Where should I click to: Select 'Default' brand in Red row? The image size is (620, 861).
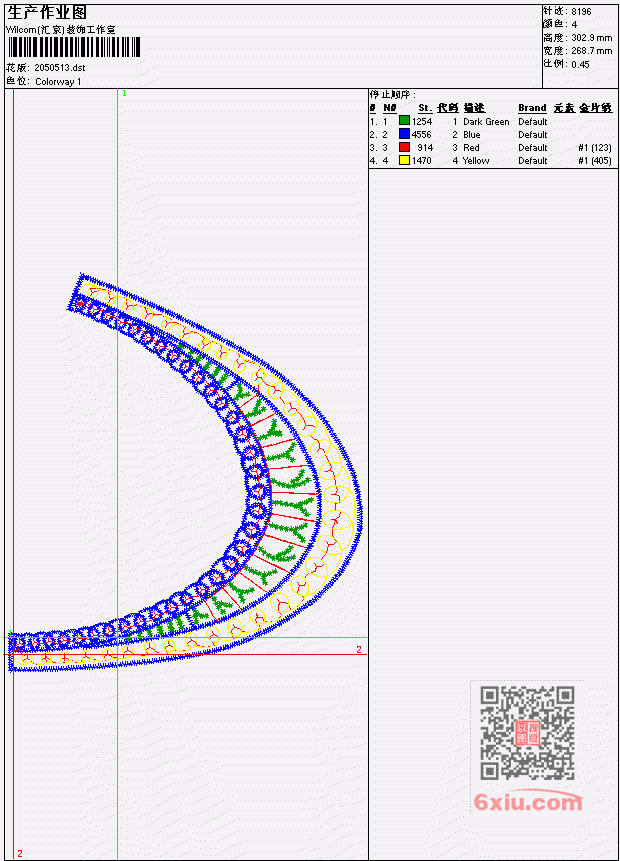pyautogui.click(x=533, y=148)
